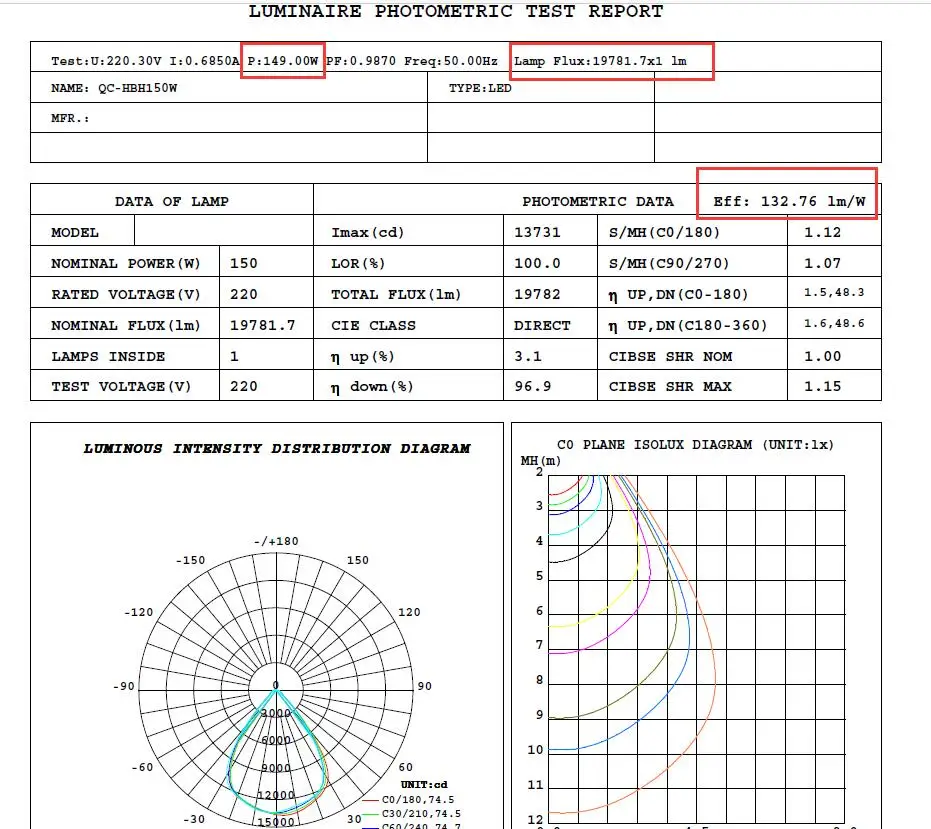Viewport: 931px width, 829px height.
Task: Click the "-/+180" polar angle label
Action: 276,542
